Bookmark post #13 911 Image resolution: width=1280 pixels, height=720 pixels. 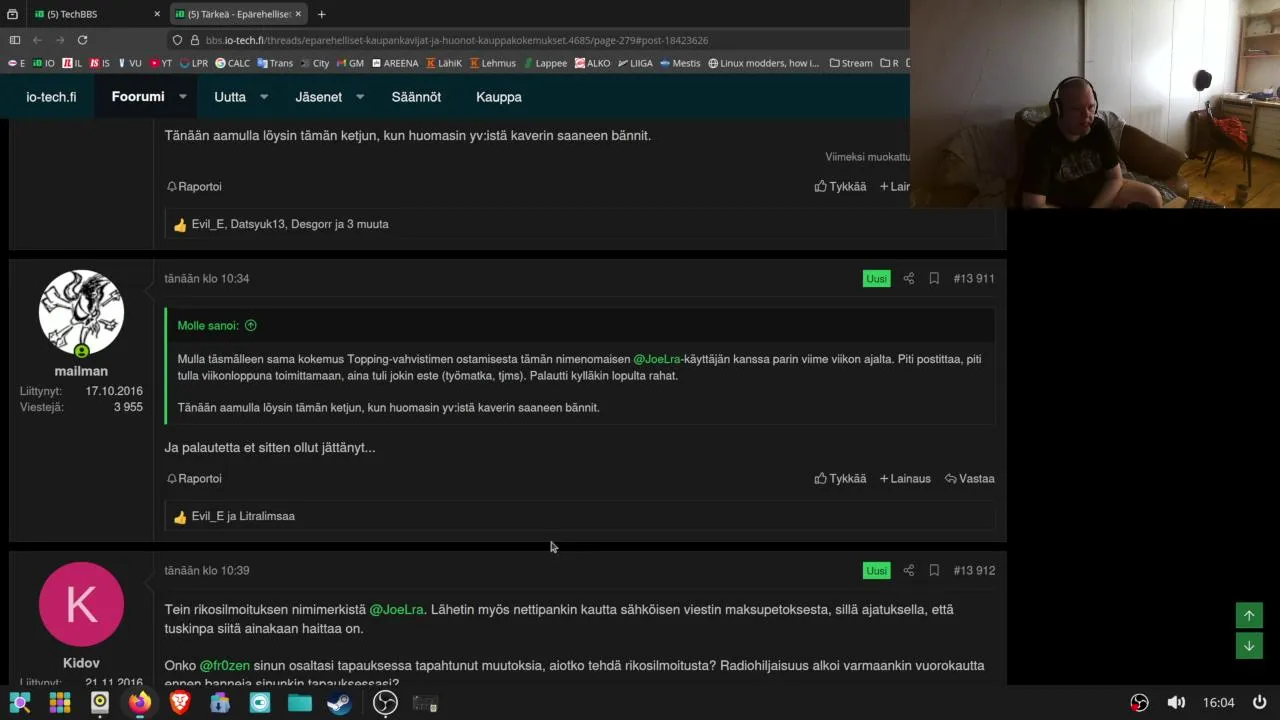(x=934, y=278)
